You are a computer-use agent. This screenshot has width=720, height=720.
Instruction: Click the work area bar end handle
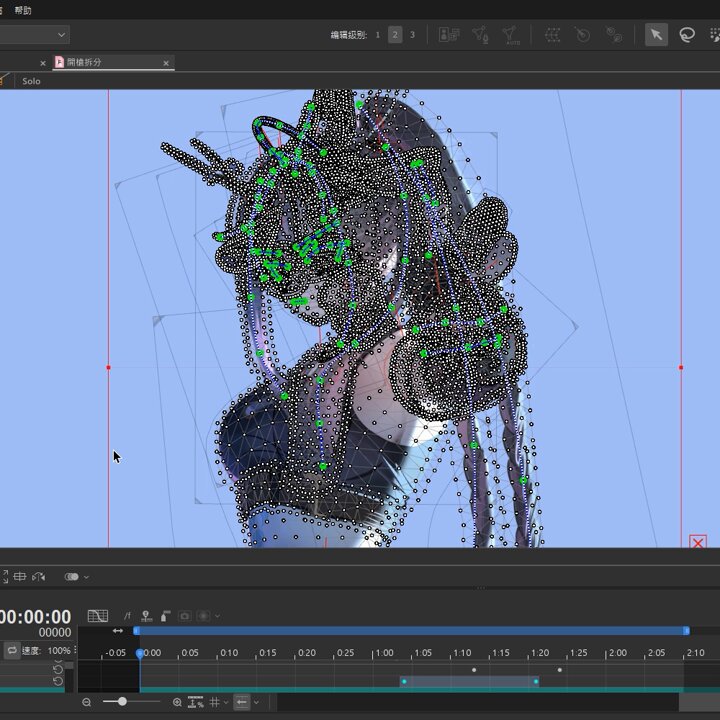pos(686,631)
